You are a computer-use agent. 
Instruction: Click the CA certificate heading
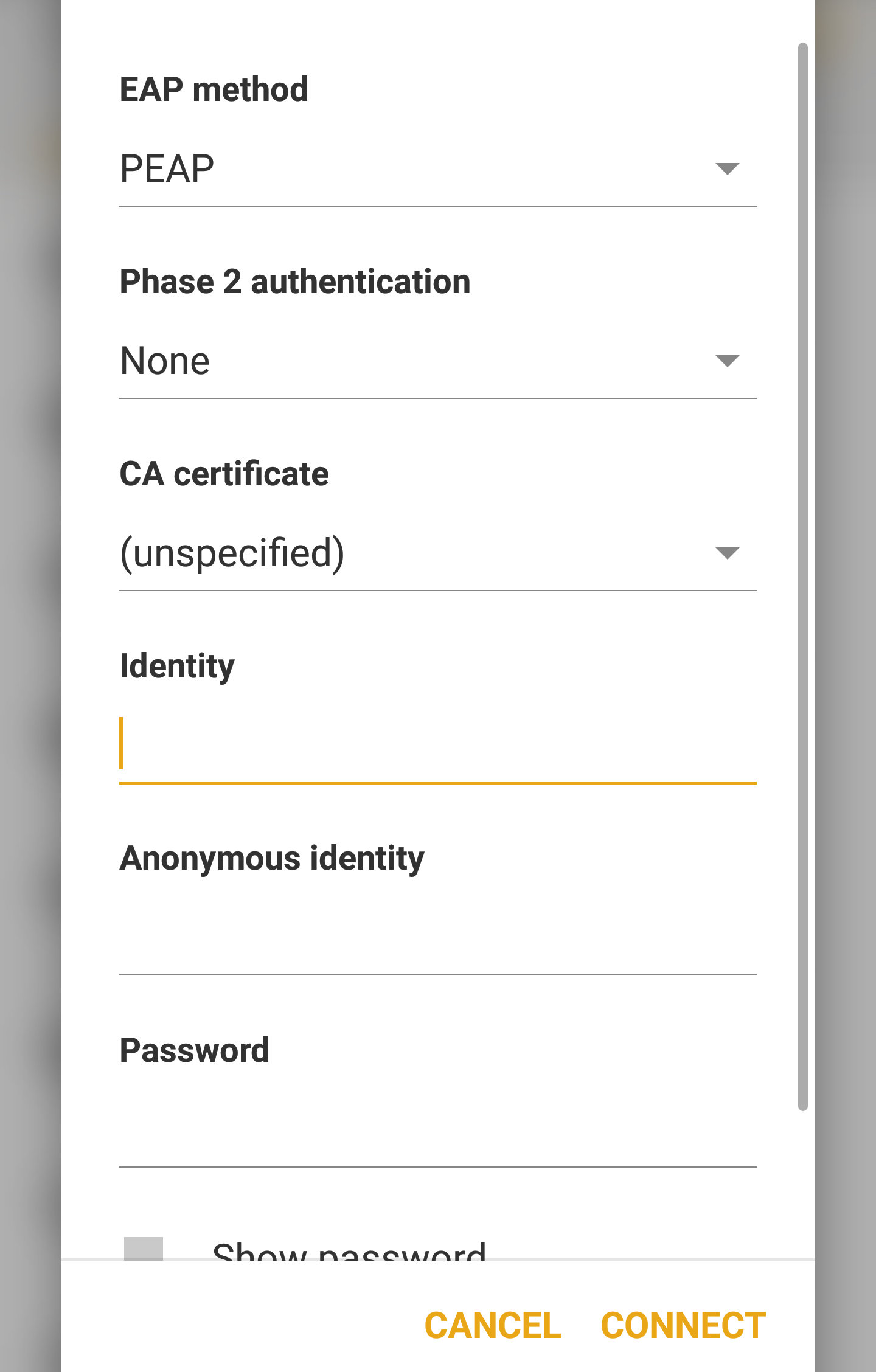pyautogui.click(x=224, y=474)
